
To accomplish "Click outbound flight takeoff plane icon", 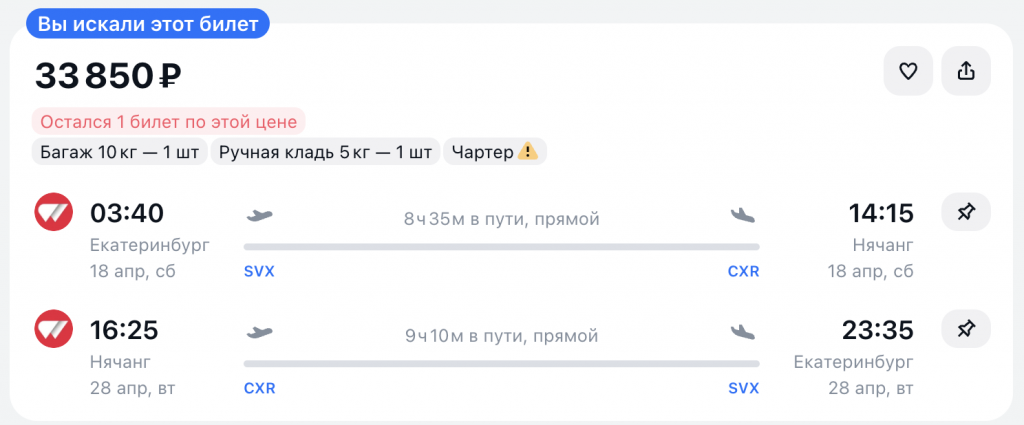I will pos(259,214).
